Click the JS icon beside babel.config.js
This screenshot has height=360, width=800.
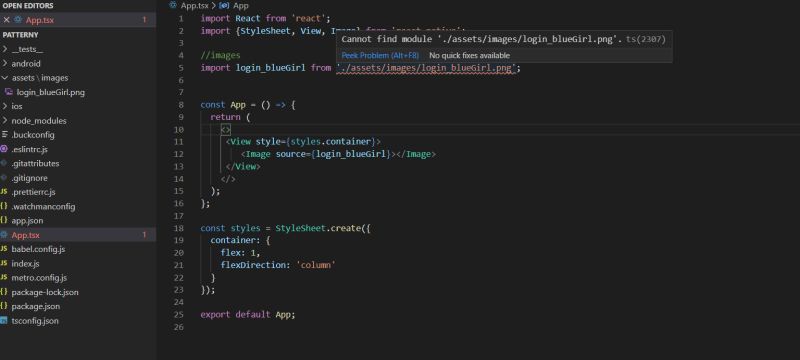4,249
